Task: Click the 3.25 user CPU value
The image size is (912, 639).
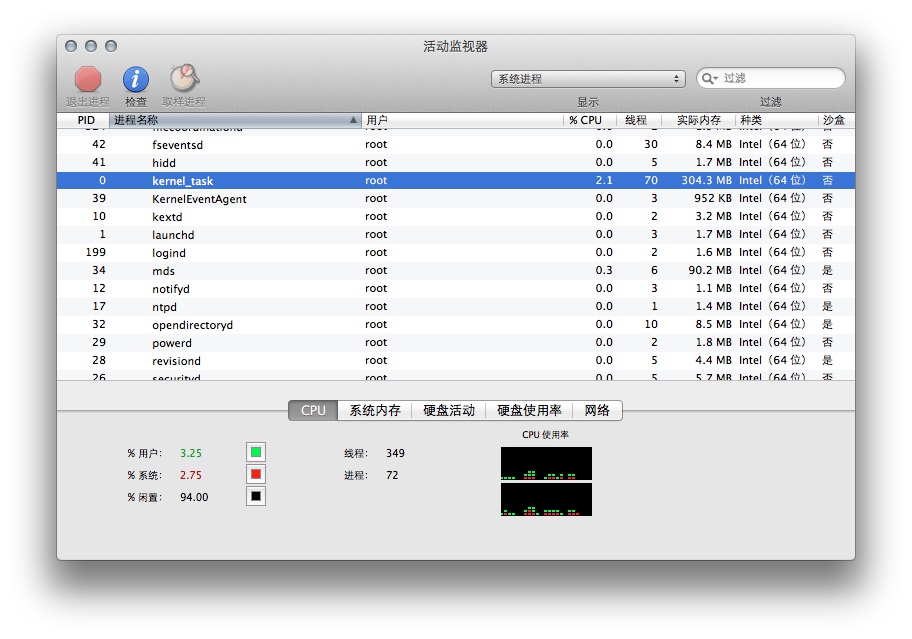Action: 191,453
